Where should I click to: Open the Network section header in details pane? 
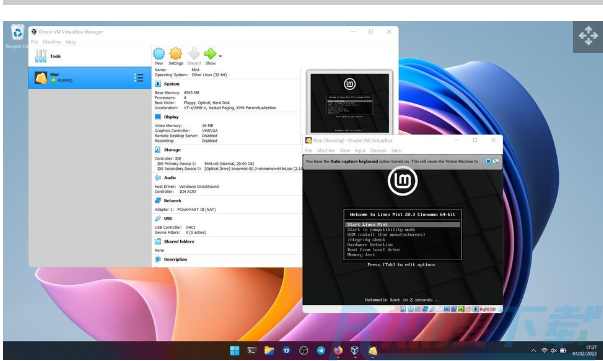tap(172, 201)
